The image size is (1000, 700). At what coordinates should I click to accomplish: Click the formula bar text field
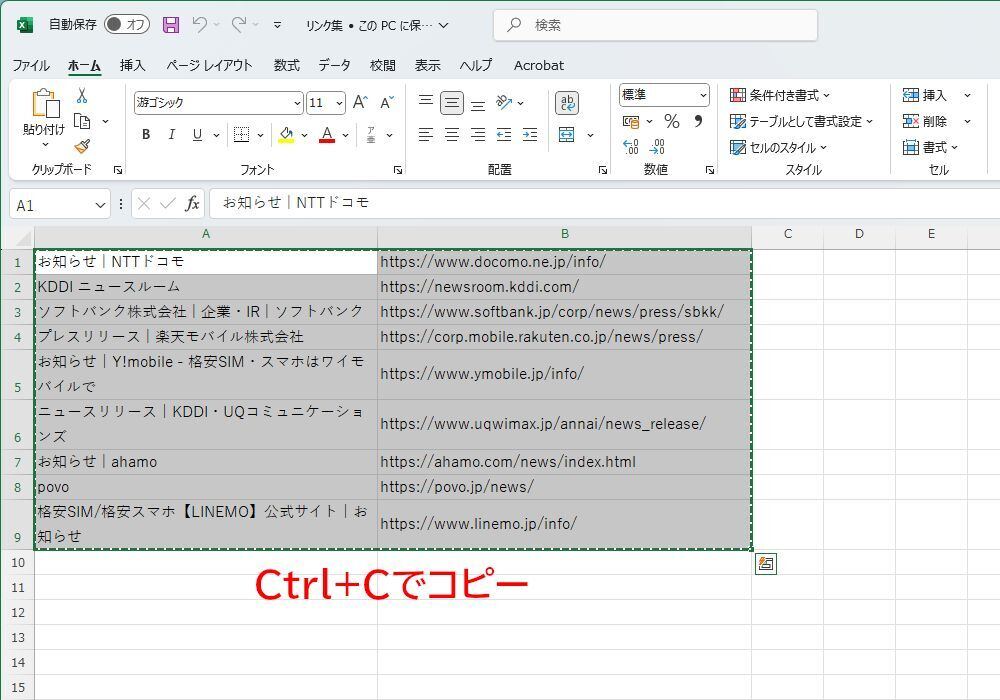tap(605, 203)
